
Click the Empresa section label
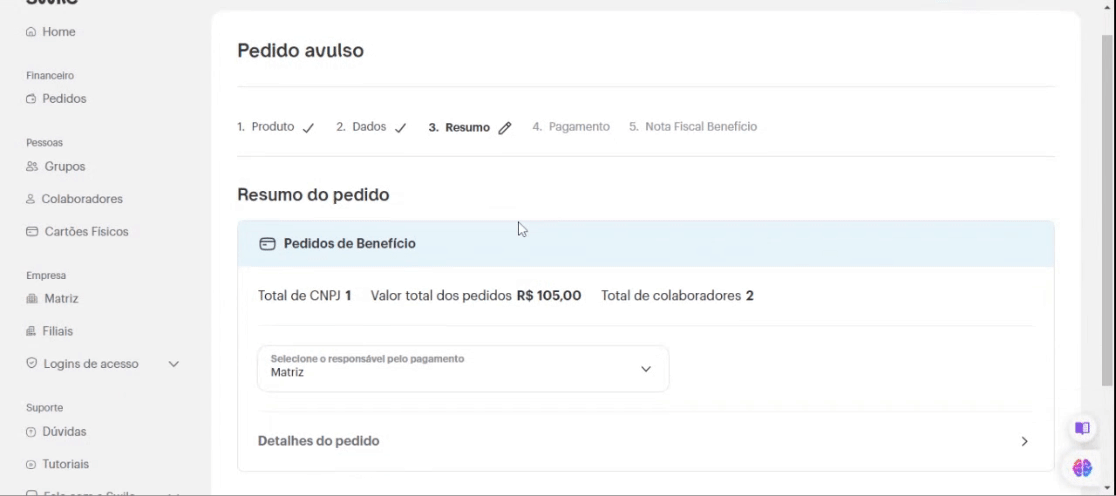click(x=46, y=275)
